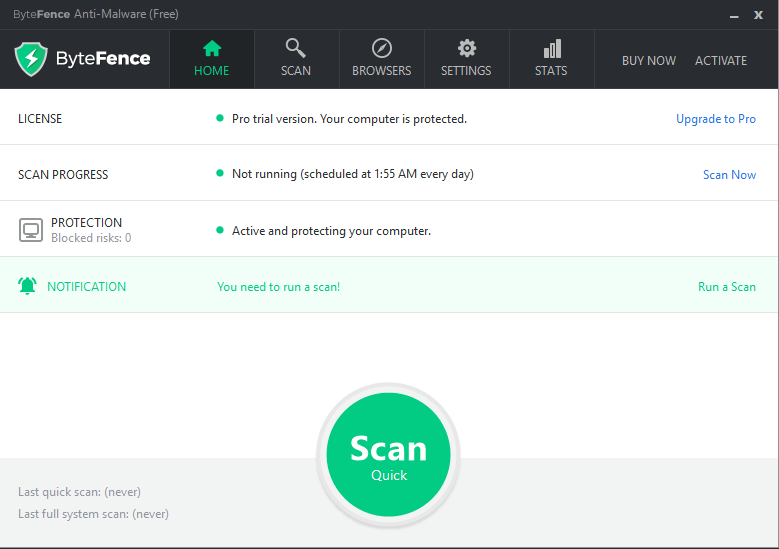The image size is (779, 549).
Task: Click the Run a Scan link
Action: pyautogui.click(x=727, y=287)
